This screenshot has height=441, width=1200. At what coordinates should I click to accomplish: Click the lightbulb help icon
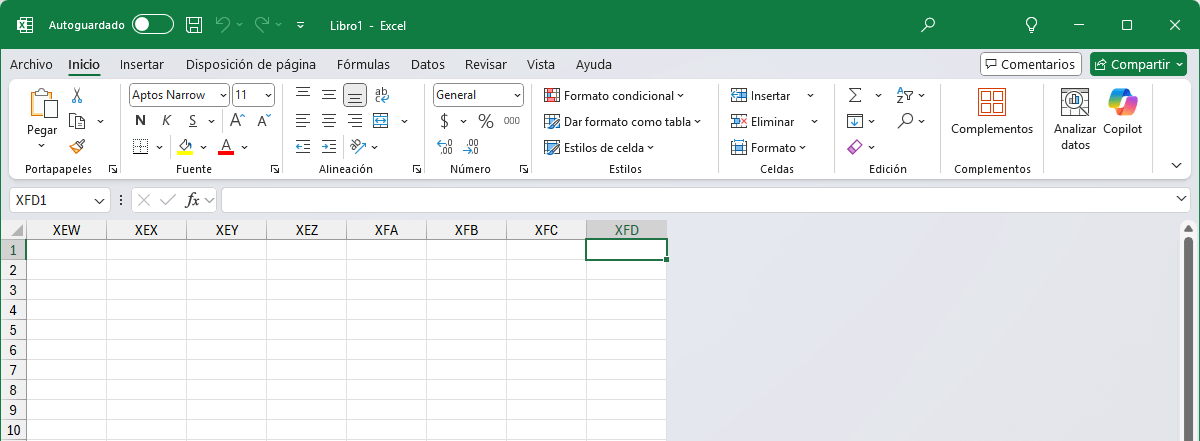[1033, 24]
